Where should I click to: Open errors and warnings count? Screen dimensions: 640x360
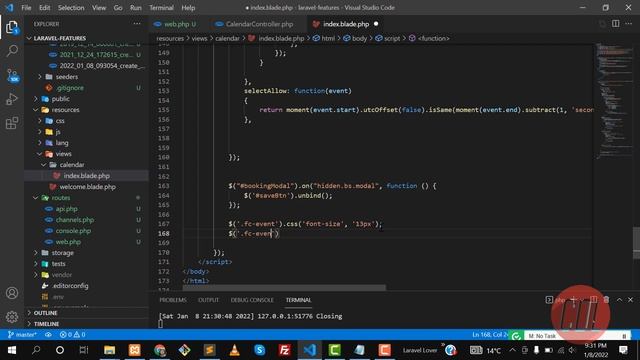pyautogui.click(x=72, y=334)
